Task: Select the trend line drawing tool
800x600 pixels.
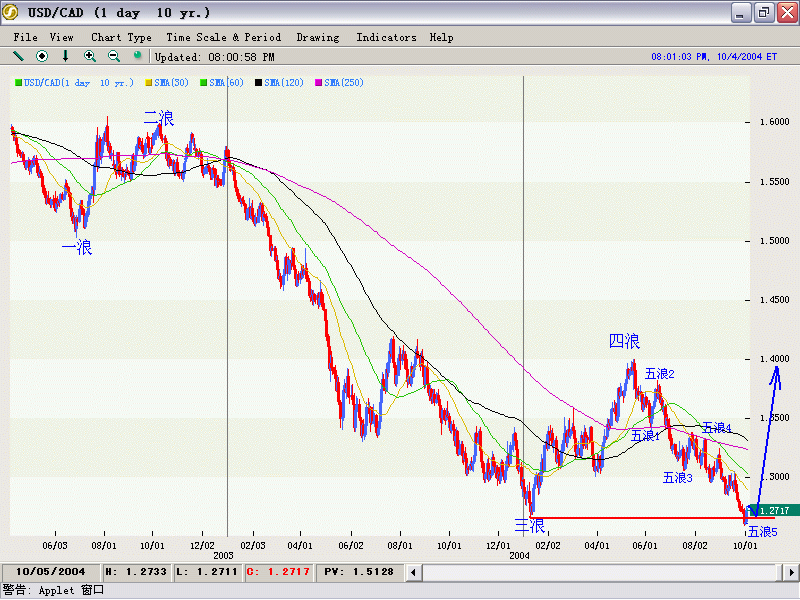Action: 18,56
